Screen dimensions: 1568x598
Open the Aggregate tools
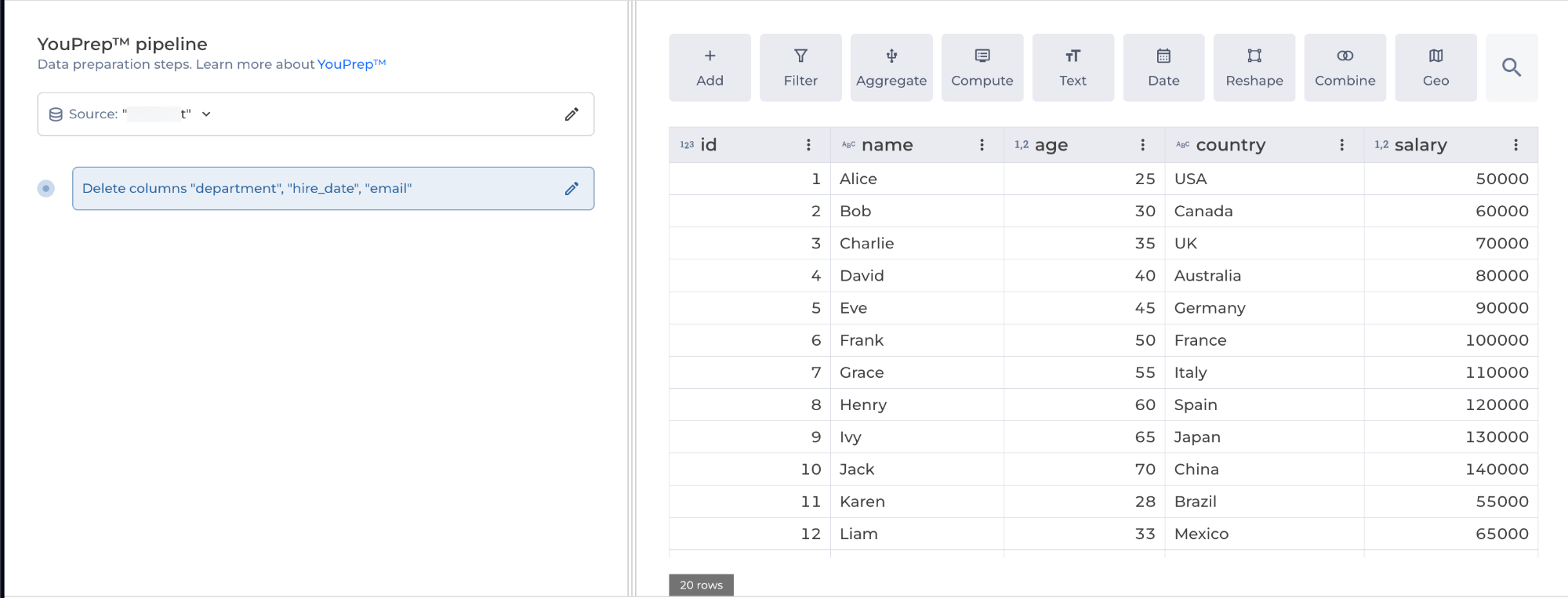coord(891,67)
